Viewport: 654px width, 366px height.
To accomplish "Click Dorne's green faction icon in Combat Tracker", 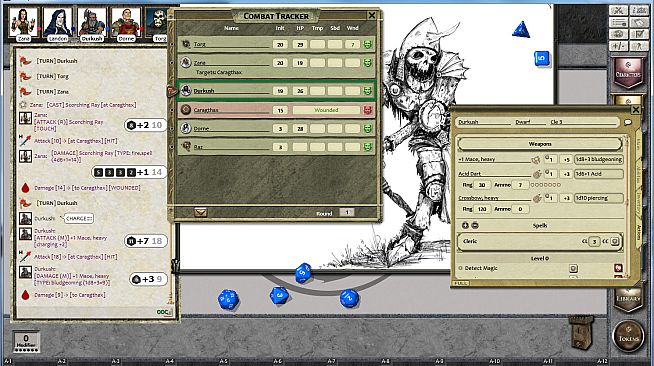I will 367,128.
